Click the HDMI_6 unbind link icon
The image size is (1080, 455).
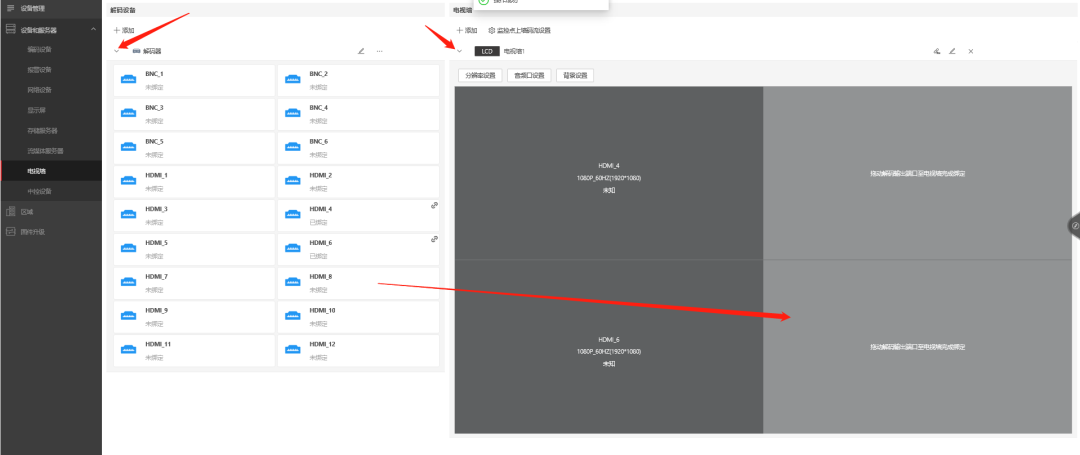click(435, 239)
